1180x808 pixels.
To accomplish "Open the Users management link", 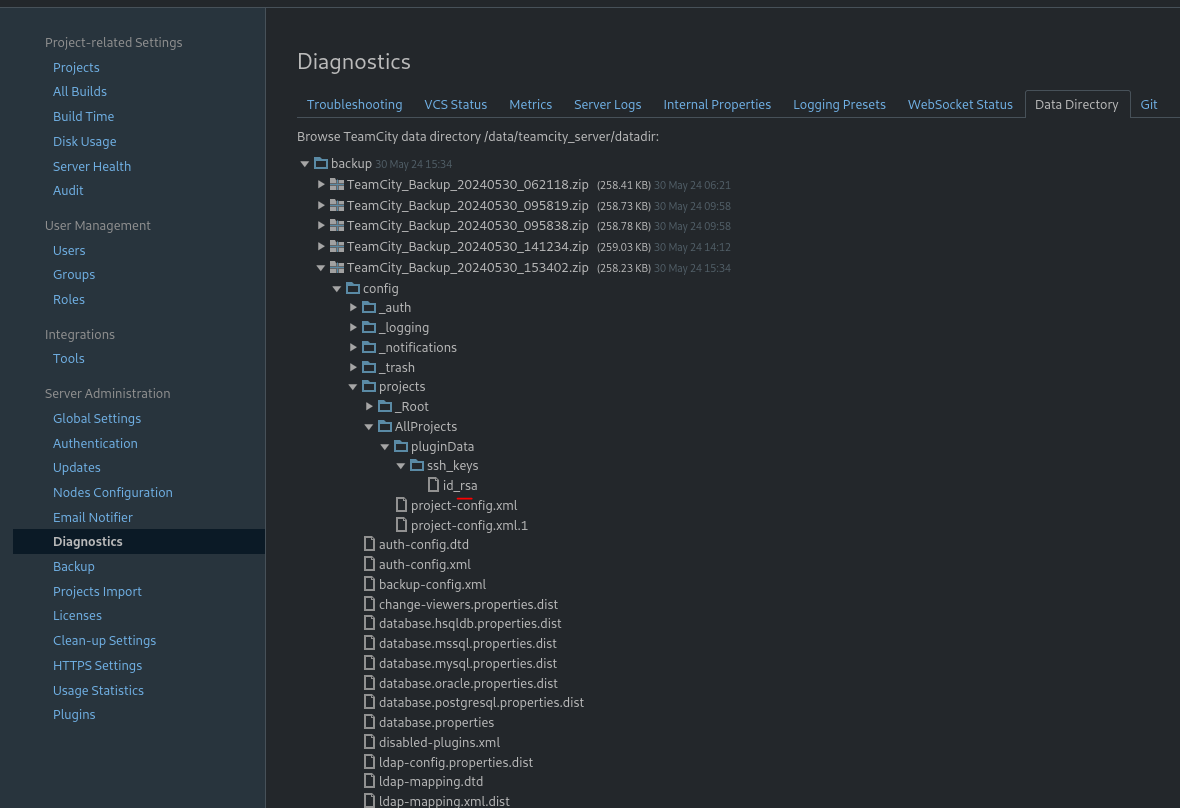I will click(x=69, y=250).
